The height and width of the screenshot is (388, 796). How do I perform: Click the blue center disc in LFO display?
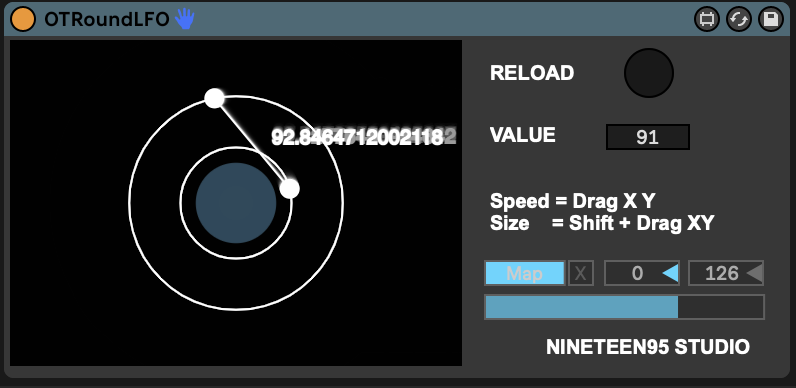coord(236,203)
